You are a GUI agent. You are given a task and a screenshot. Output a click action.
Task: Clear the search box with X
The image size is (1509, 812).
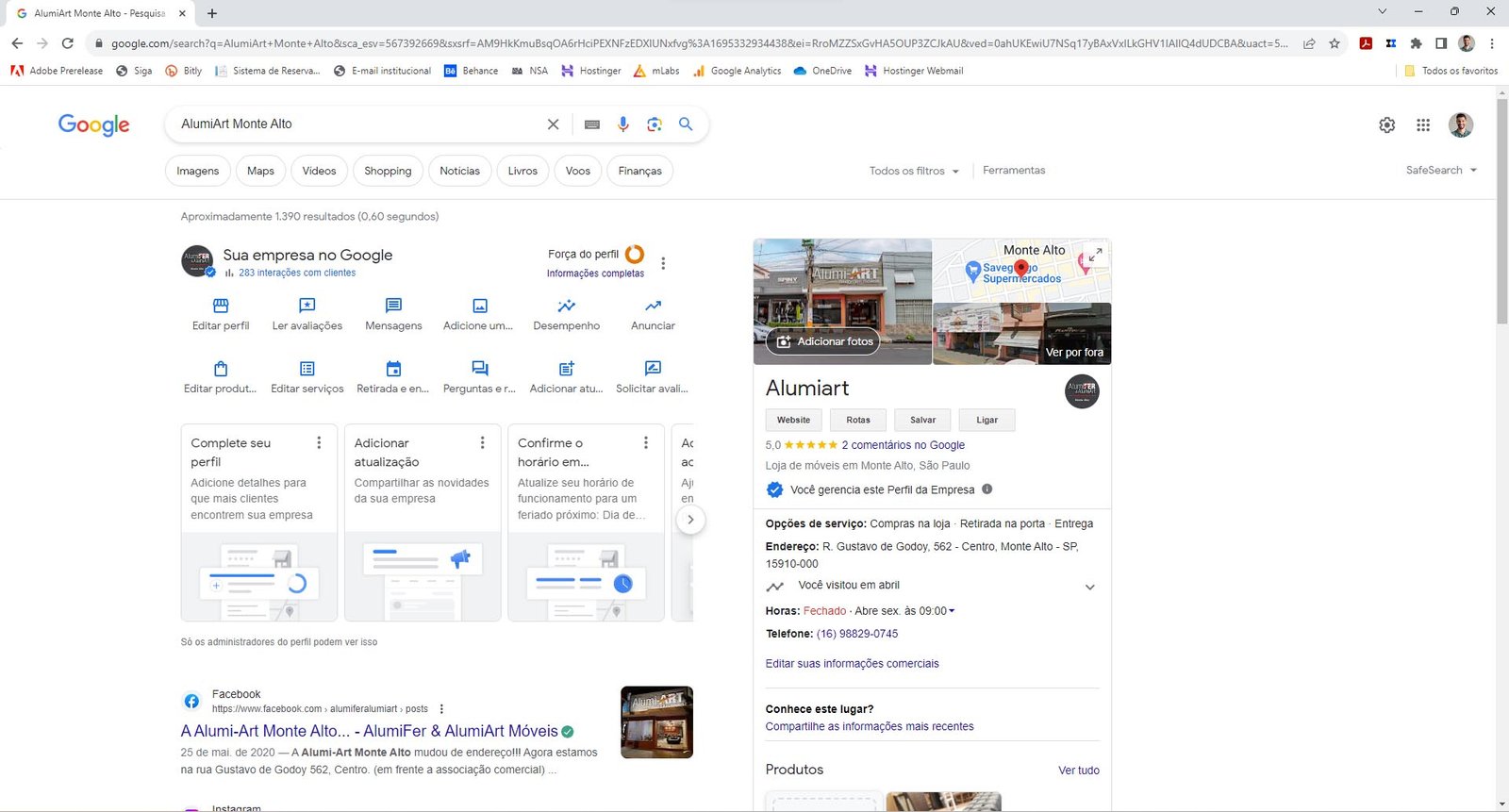(554, 124)
